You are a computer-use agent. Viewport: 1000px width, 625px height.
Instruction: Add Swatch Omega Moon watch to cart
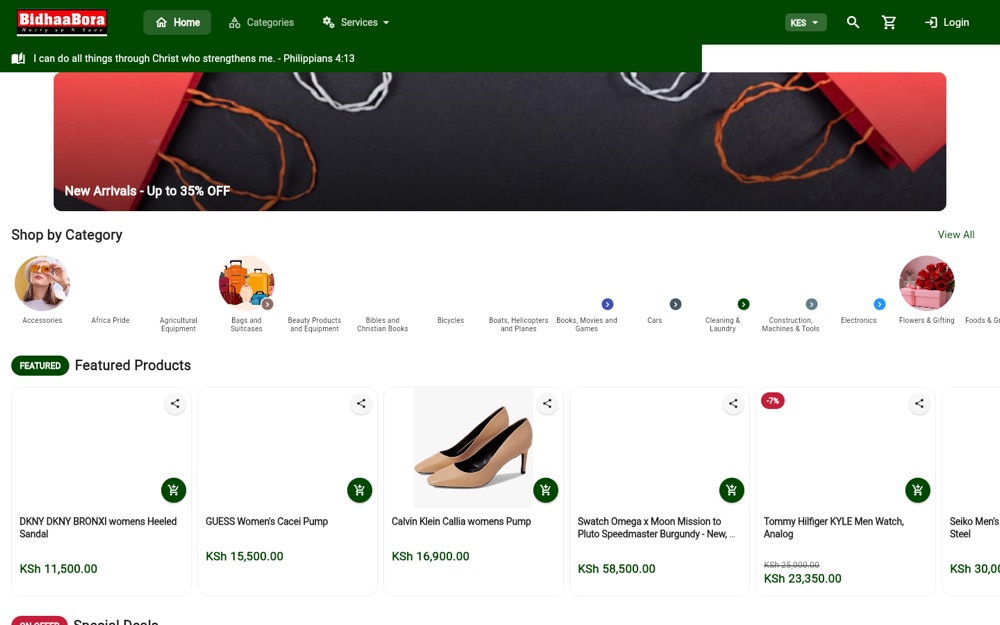tap(732, 490)
